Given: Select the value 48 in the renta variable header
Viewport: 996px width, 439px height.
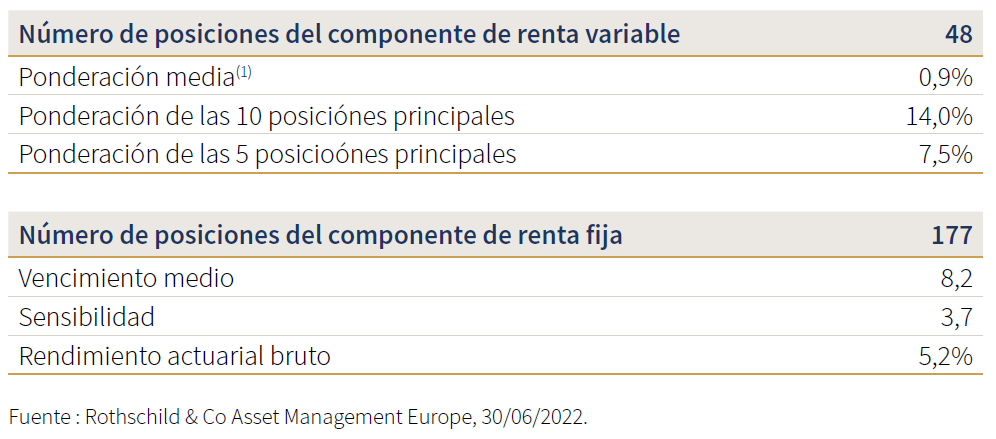Looking at the screenshot, I should click(x=957, y=34).
